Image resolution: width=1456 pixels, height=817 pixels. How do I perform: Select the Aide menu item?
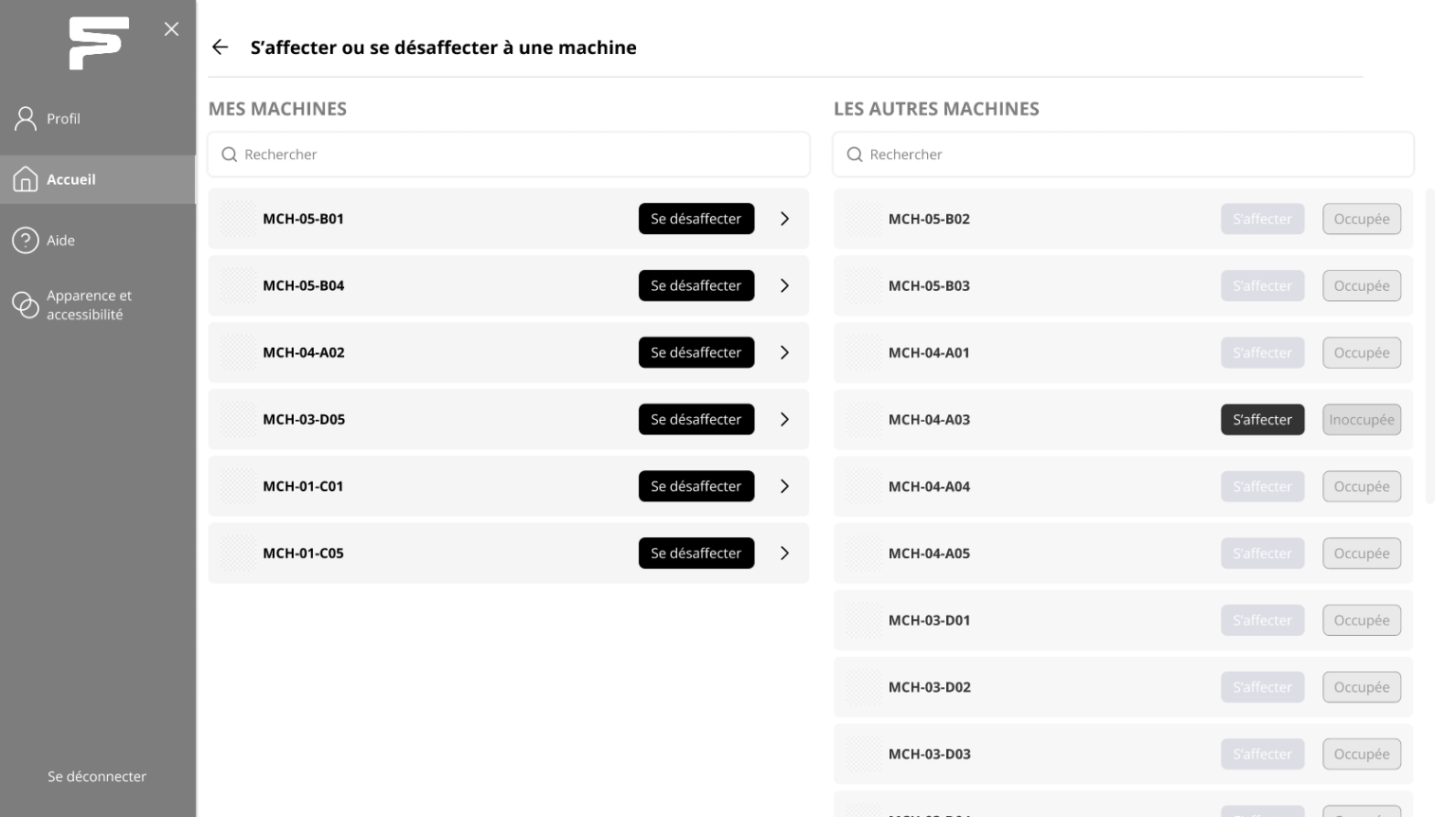[x=61, y=241]
